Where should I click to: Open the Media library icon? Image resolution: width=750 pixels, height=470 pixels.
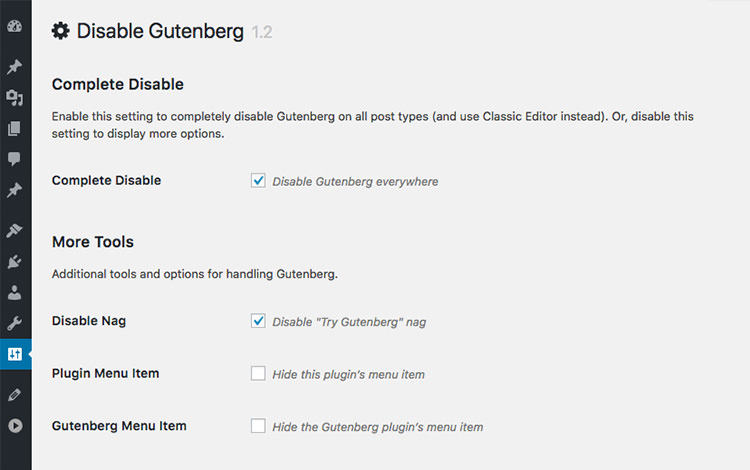click(x=15, y=97)
